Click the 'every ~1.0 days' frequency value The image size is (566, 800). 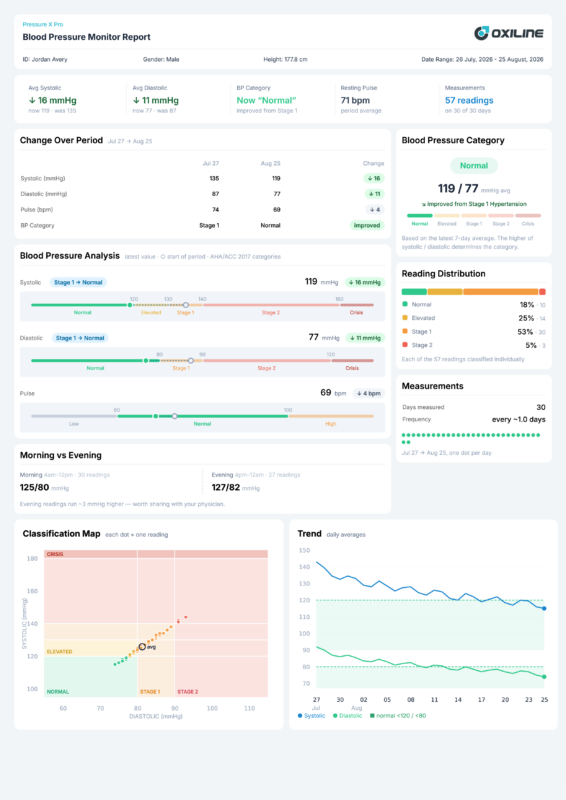(519, 419)
